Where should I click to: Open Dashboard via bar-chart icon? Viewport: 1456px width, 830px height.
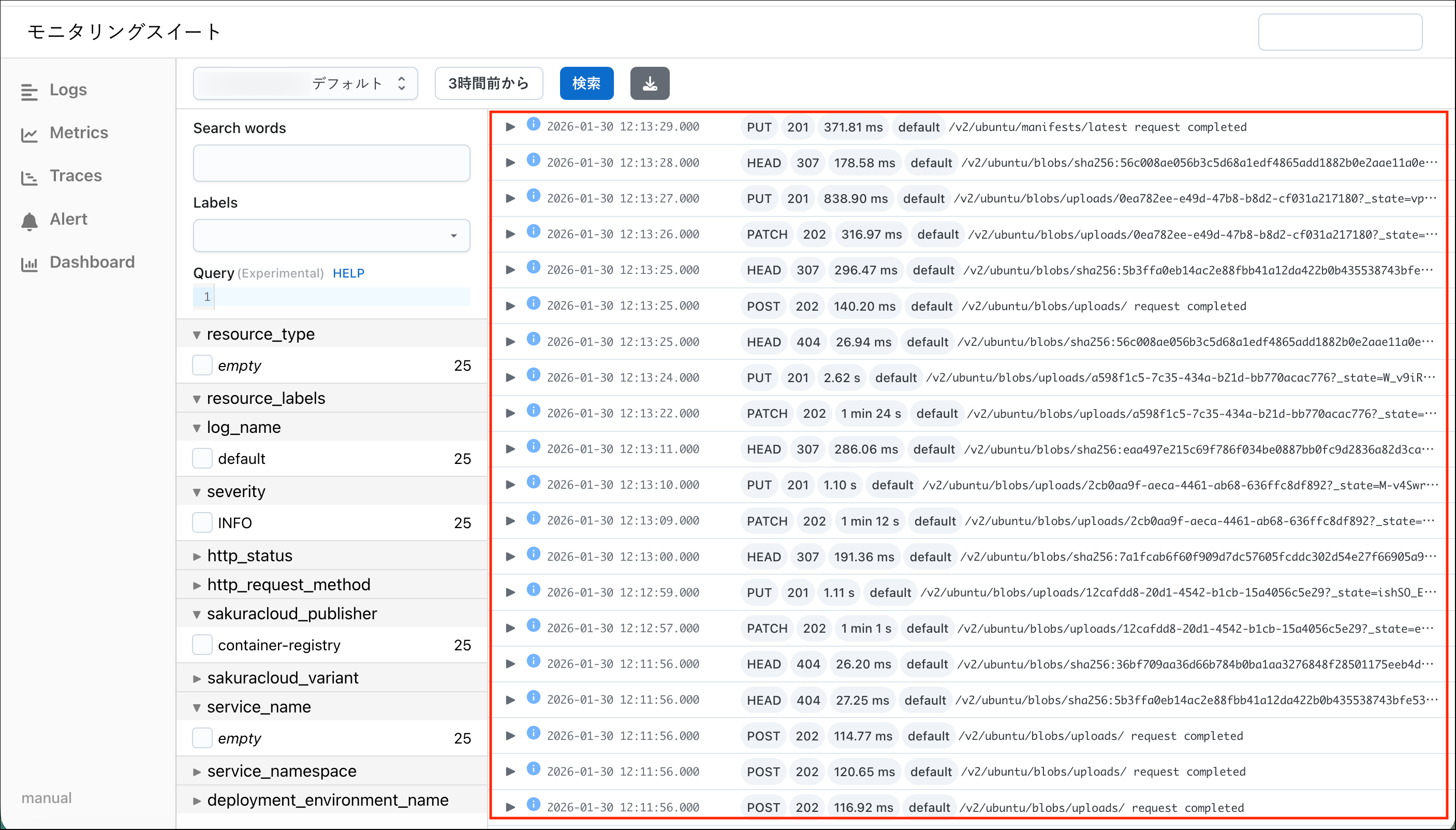click(x=29, y=264)
